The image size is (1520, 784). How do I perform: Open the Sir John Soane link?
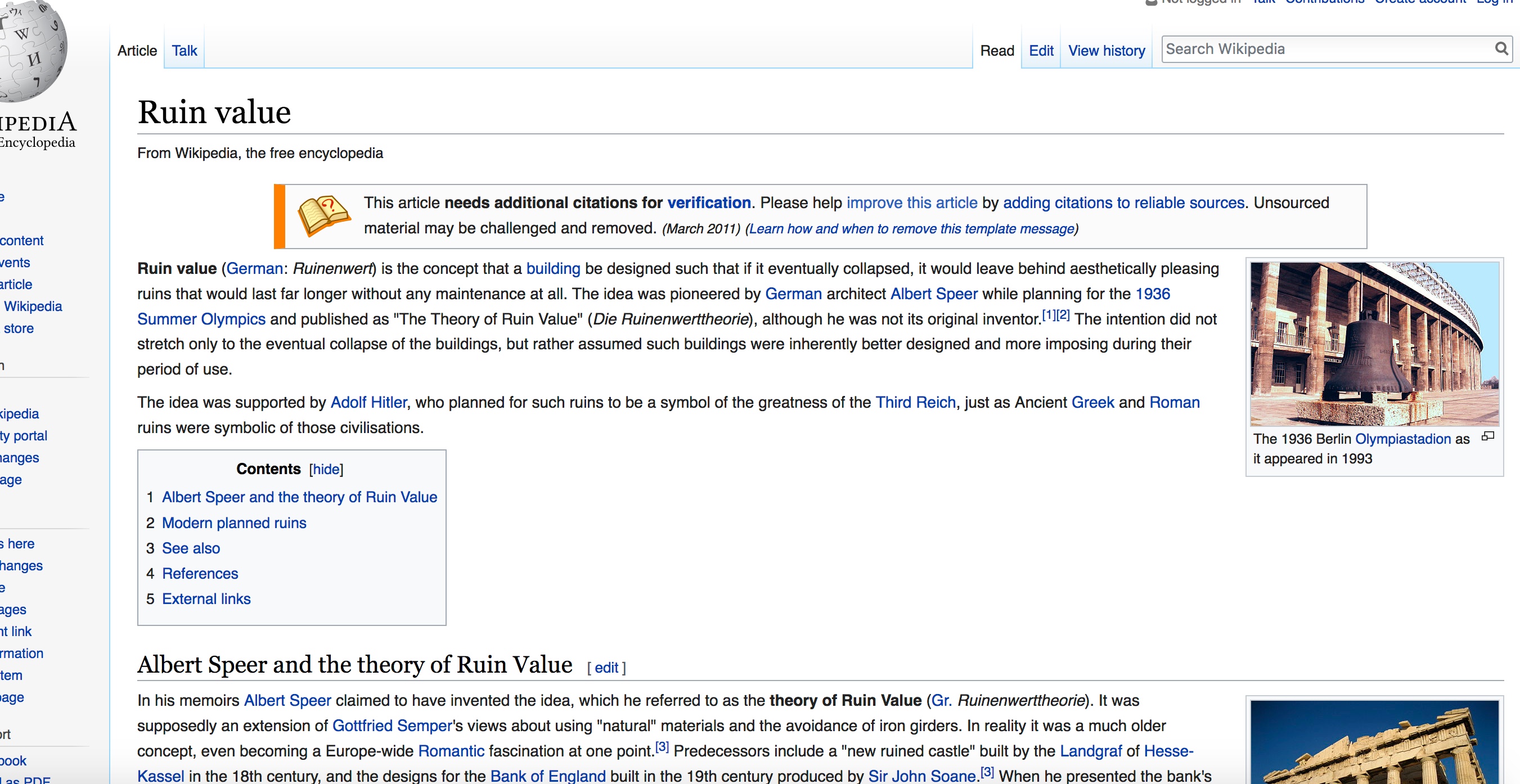click(x=921, y=776)
